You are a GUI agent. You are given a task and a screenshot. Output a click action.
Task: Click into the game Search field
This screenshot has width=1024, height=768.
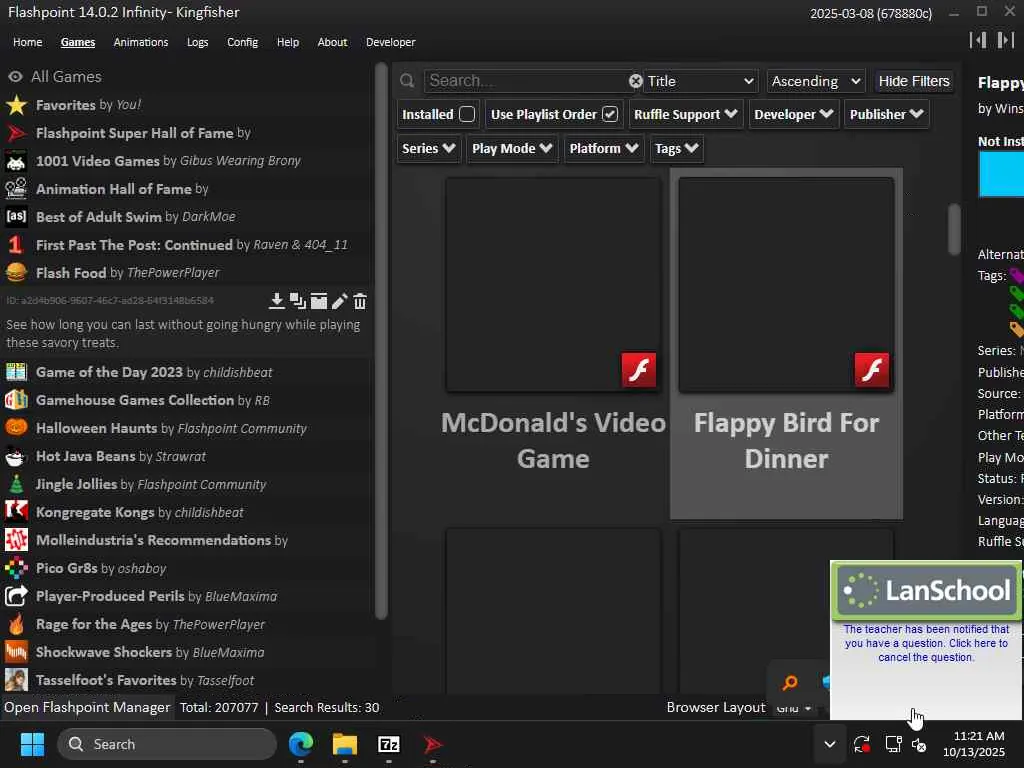coord(526,81)
